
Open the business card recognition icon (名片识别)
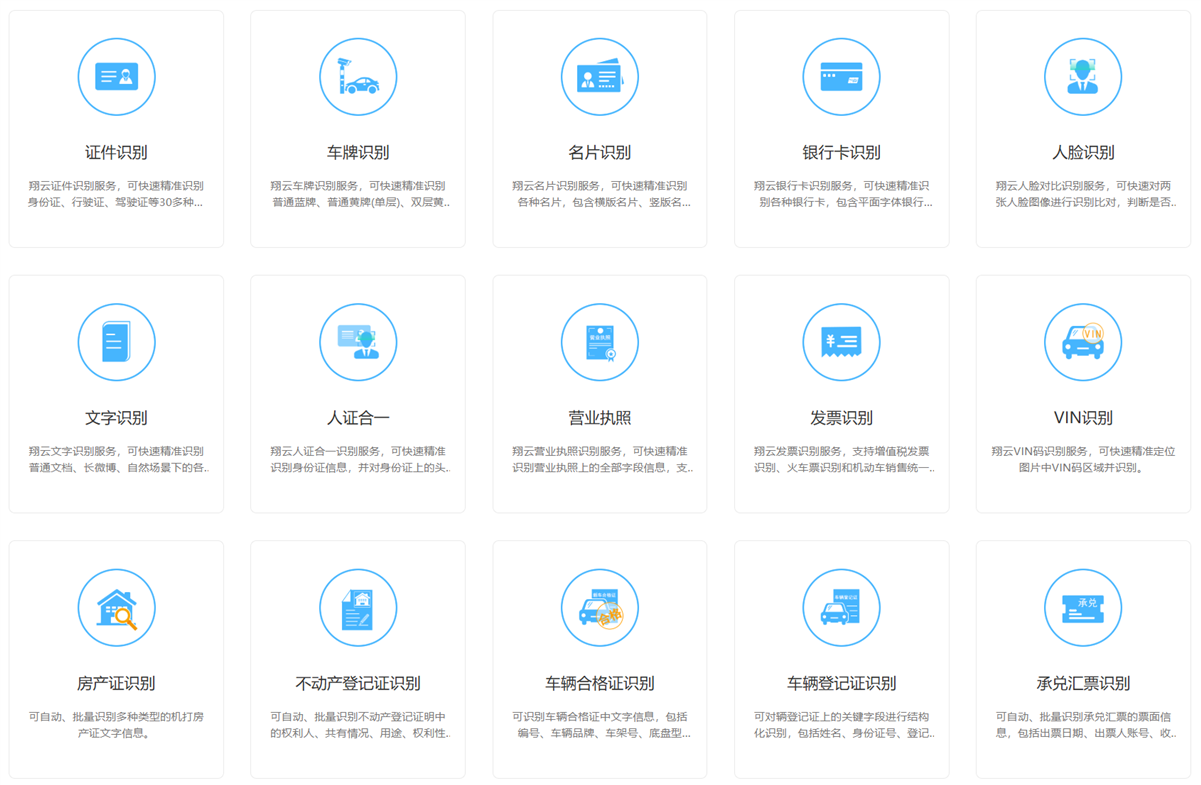point(600,77)
